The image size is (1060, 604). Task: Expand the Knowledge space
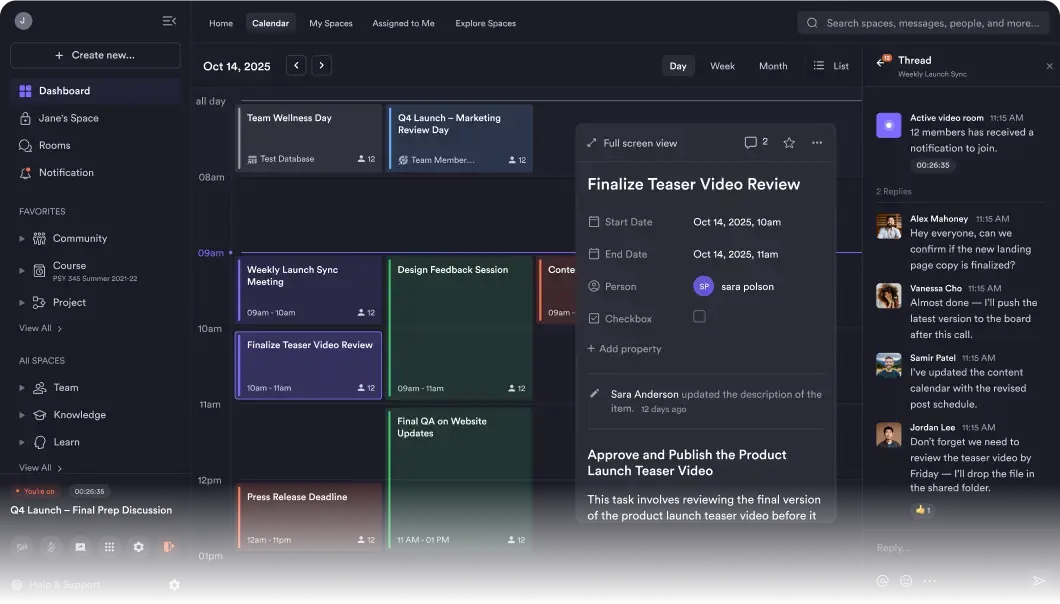[x=22, y=415]
